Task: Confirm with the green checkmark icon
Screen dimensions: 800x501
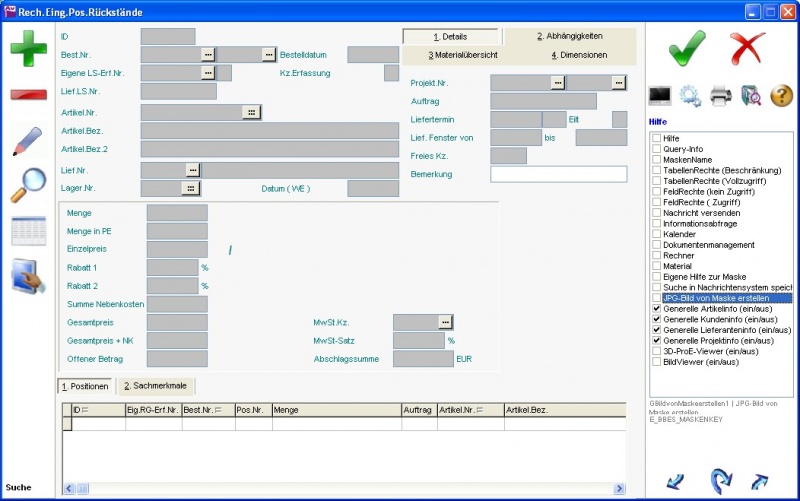Action: pos(686,48)
